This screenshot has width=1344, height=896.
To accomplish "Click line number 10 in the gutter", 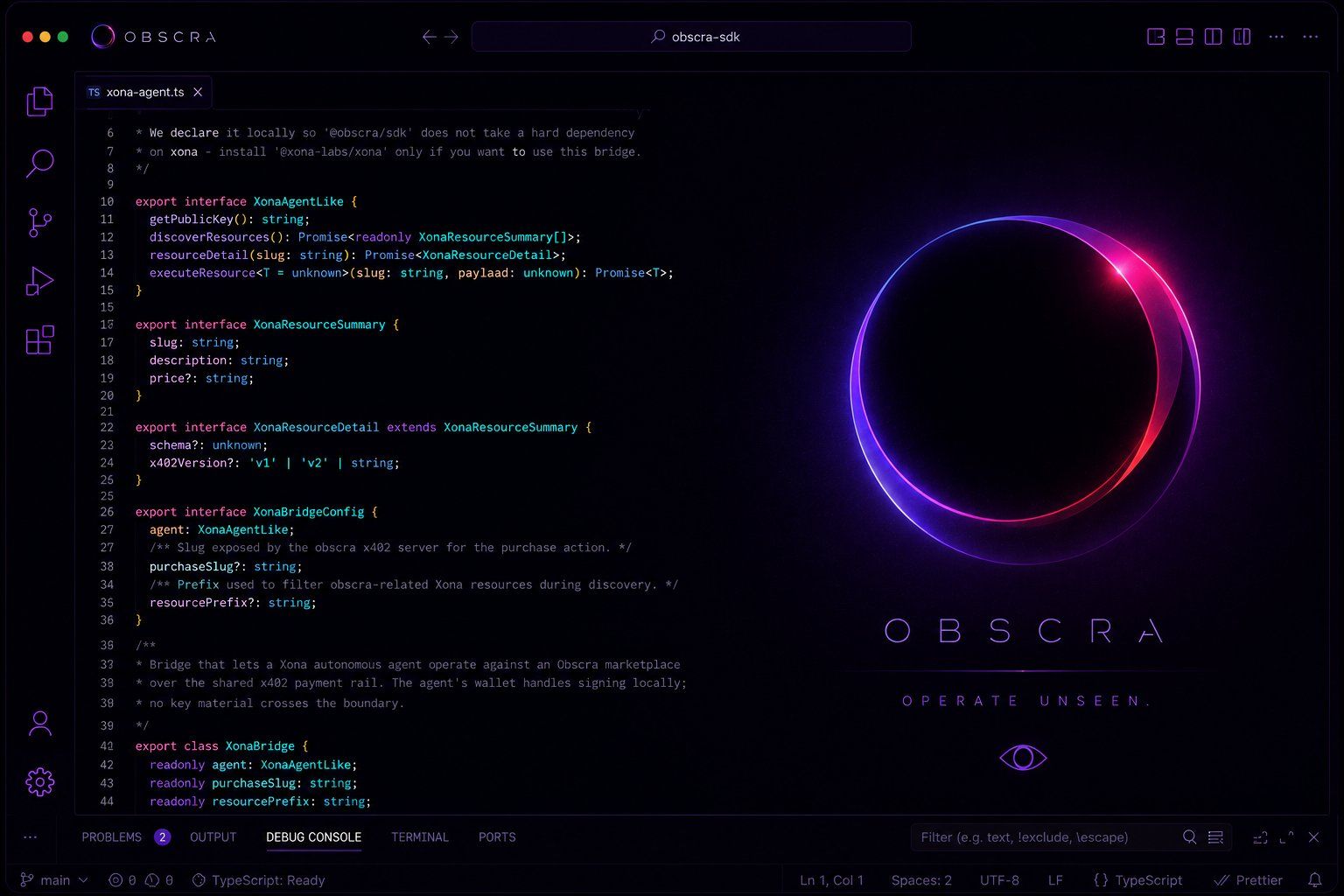I will [107, 201].
